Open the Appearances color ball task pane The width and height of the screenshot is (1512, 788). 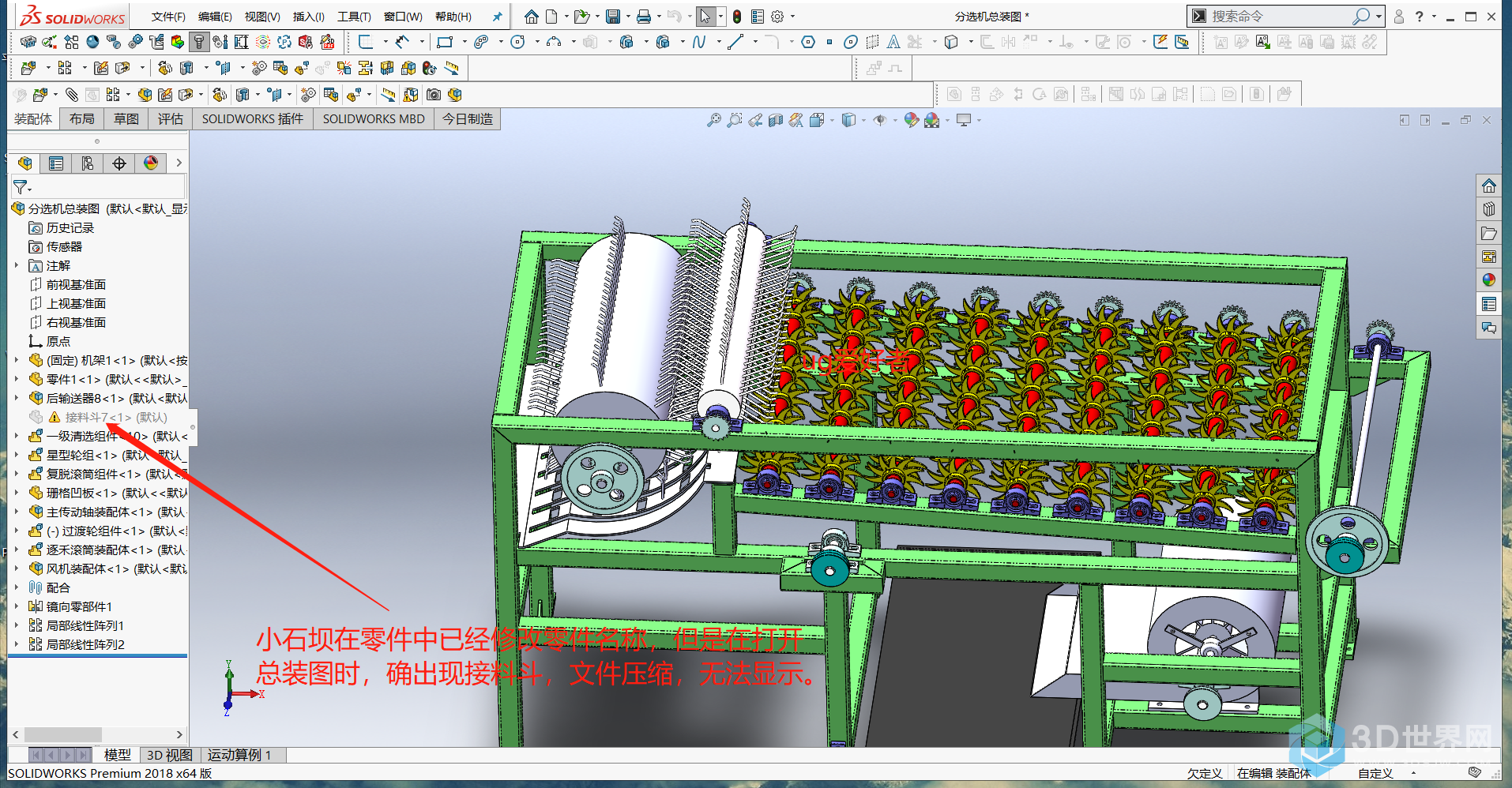[1489, 280]
